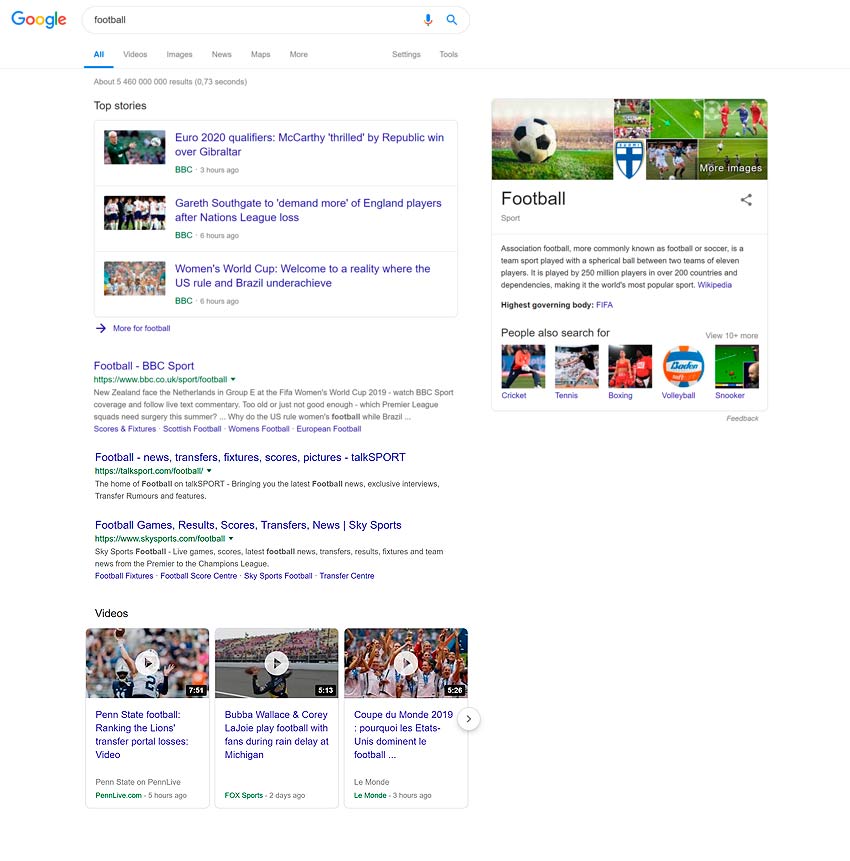The width and height of the screenshot is (850, 861).
Task: Open Football - BBC Sport result
Action: [144, 366]
